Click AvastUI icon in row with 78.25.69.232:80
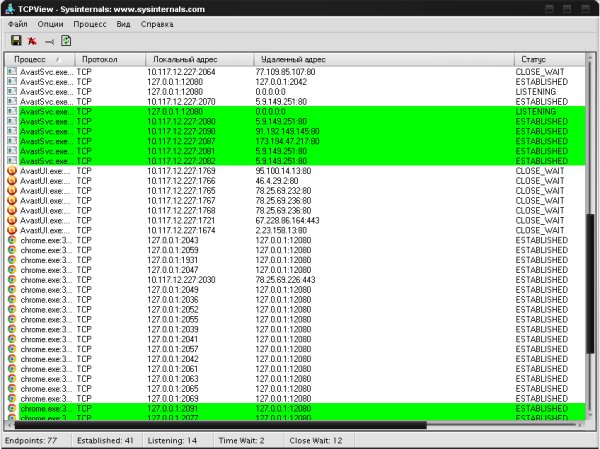600x449 pixels. coord(12,191)
